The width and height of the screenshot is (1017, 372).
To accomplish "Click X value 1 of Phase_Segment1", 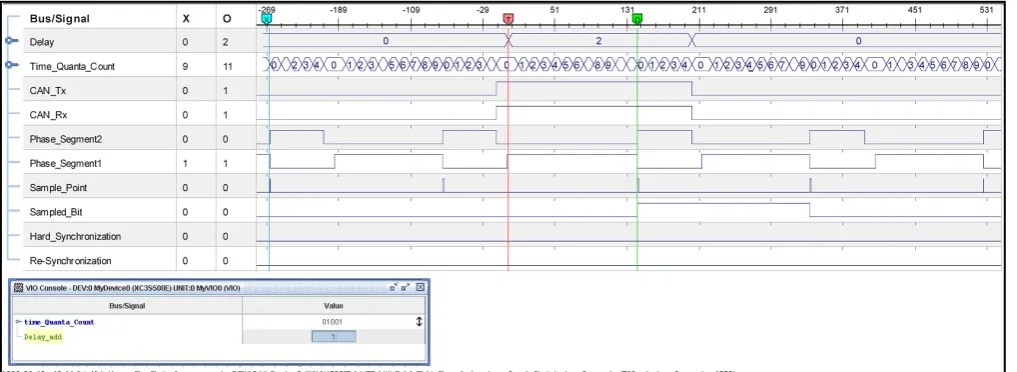I will tap(185, 163).
